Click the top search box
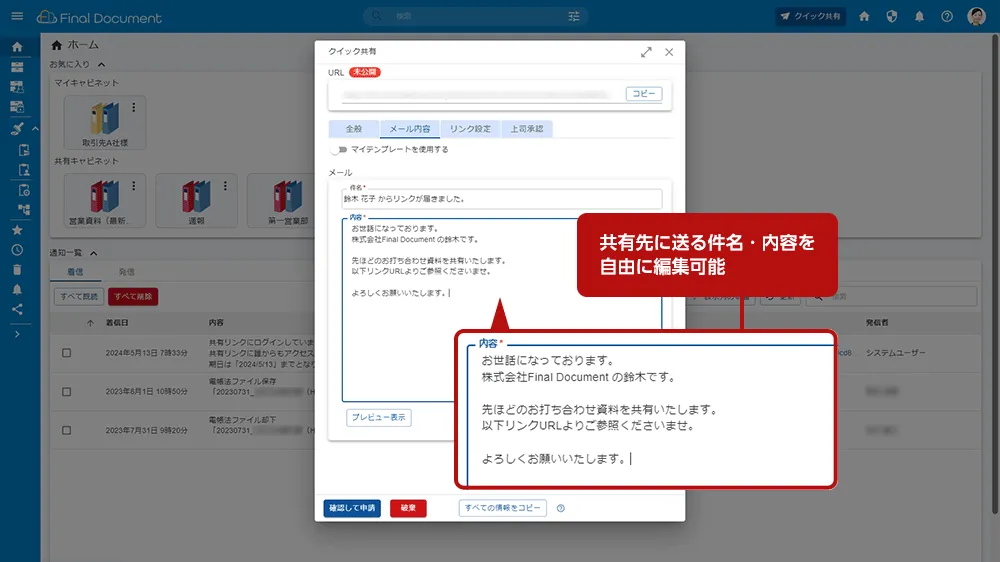 (x=475, y=17)
